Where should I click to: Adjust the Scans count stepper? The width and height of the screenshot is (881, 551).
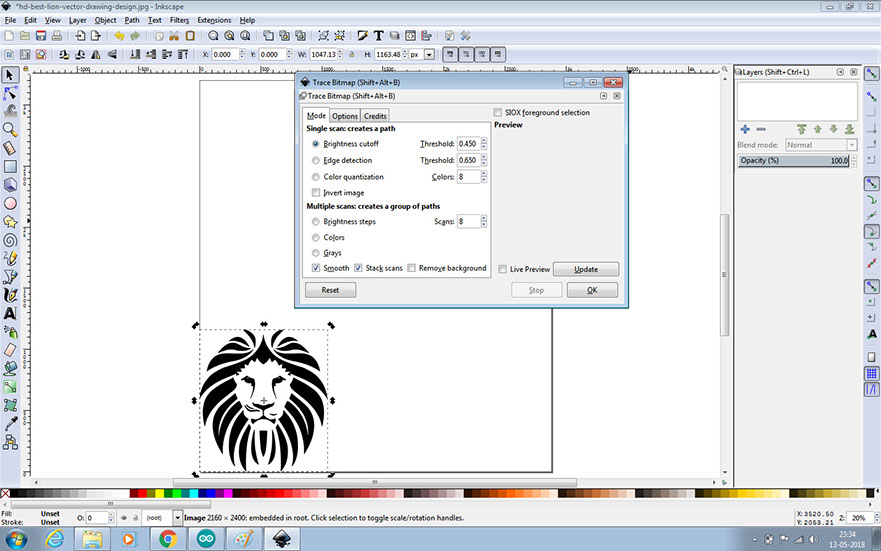coord(484,221)
